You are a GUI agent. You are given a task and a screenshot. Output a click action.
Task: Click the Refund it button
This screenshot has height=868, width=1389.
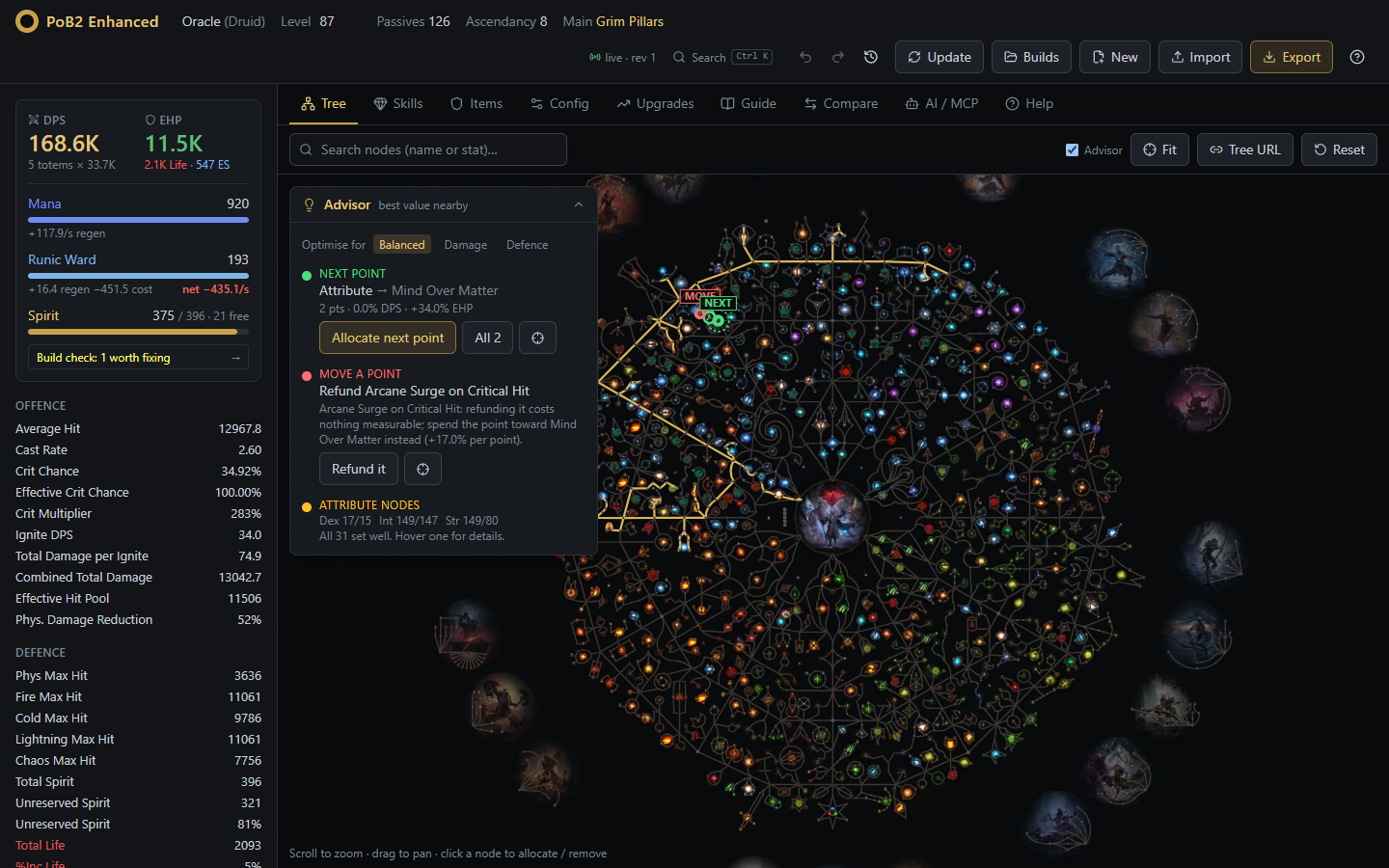359,469
